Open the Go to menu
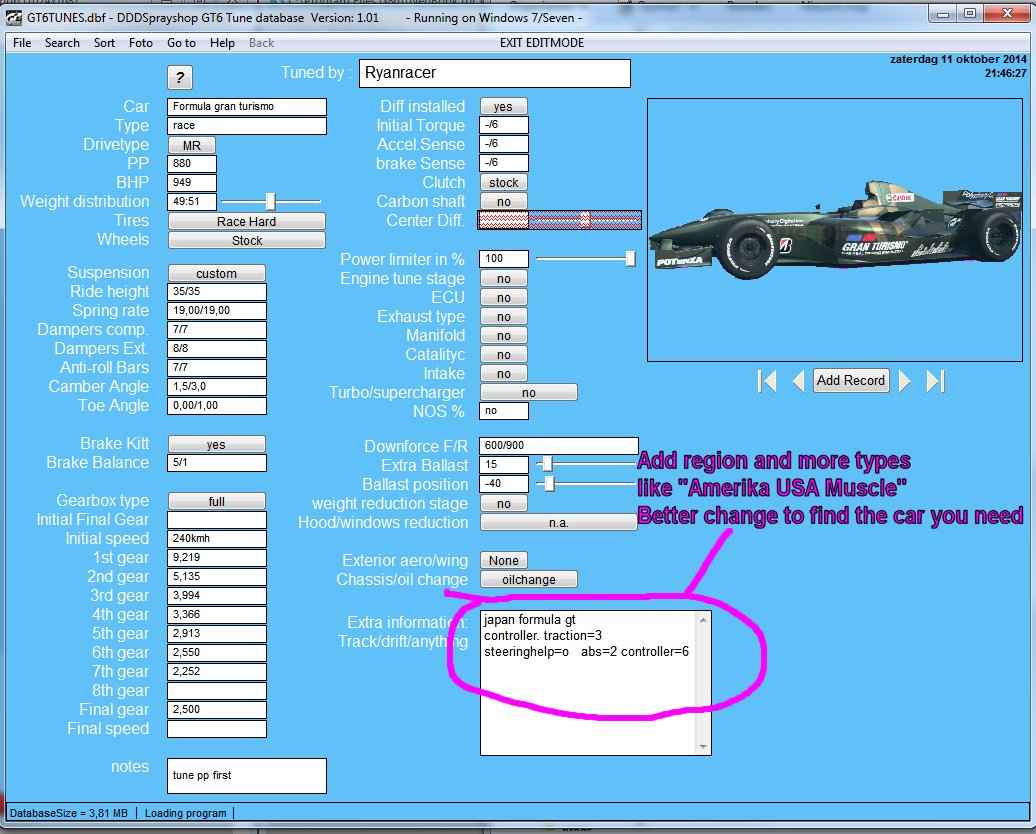Image resolution: width=1036 pixels, height=834 pixels. coord(181,43)
